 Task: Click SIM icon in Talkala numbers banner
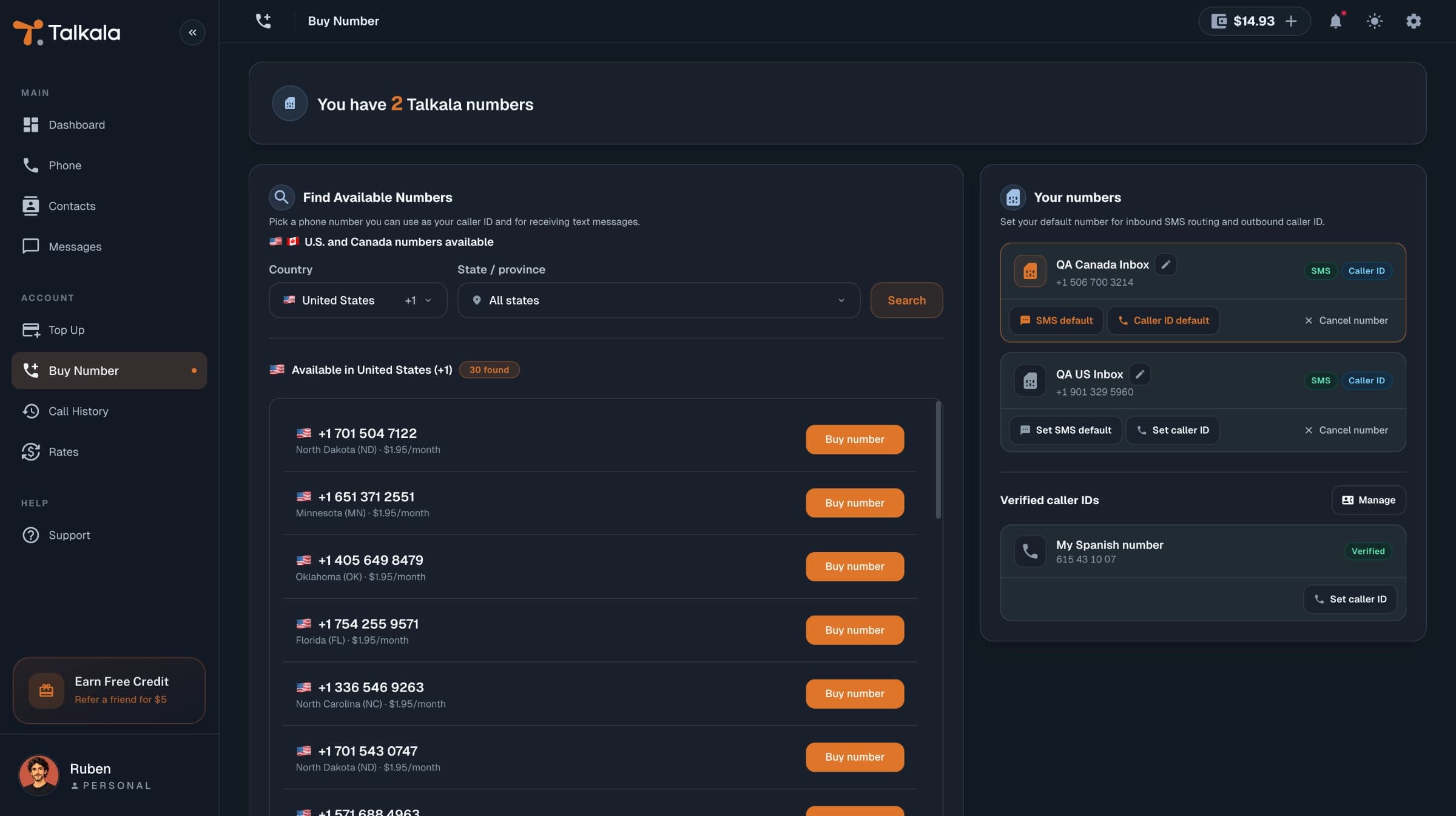click(x=290, y=103)
